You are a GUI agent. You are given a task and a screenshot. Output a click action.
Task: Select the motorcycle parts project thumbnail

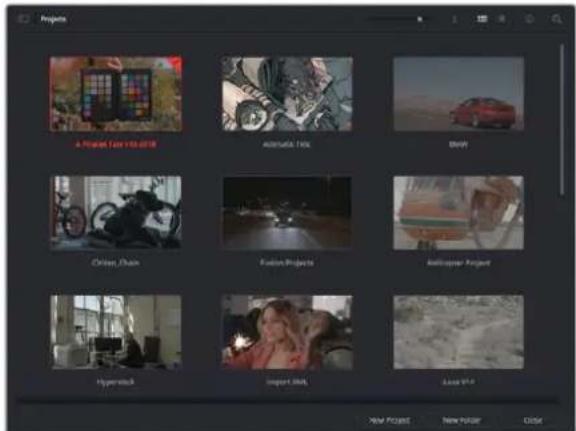(x=287, y=94)
